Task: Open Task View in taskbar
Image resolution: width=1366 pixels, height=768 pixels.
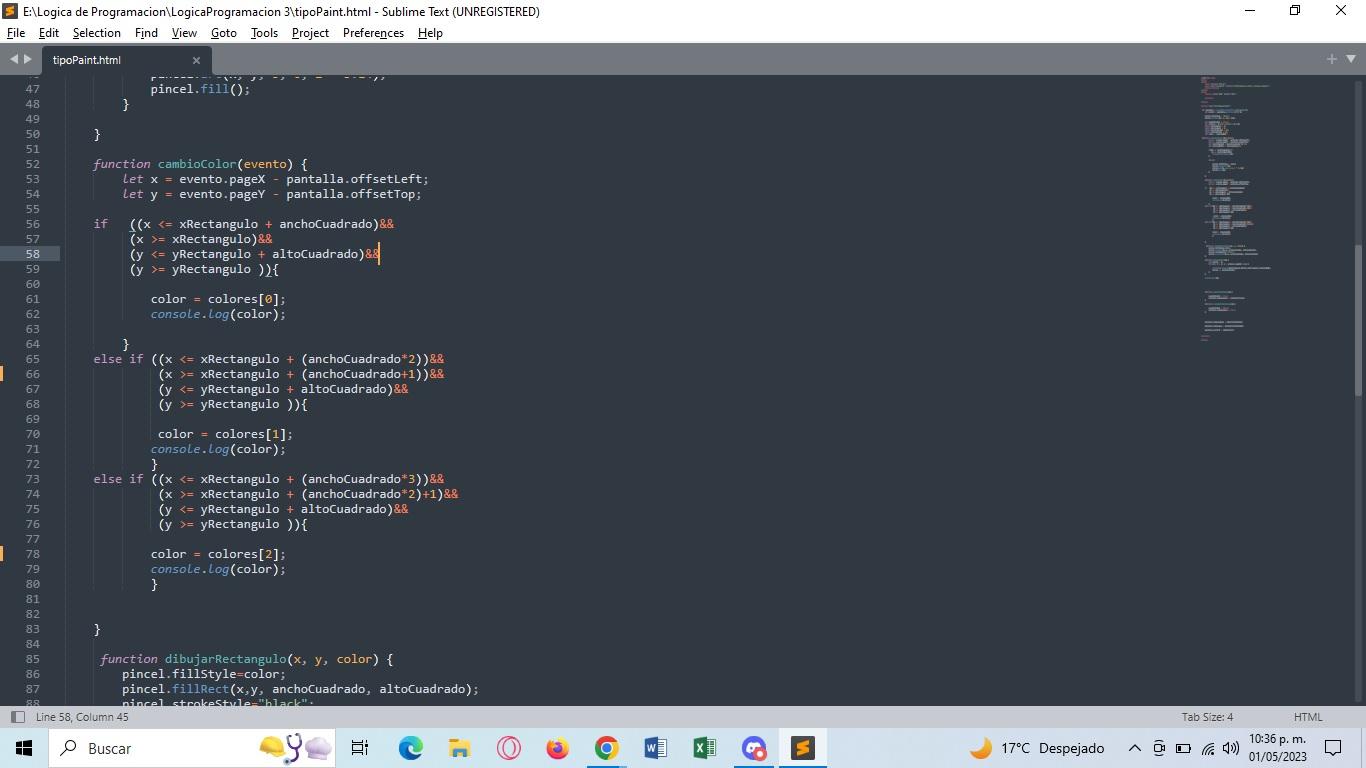Action: (360, 748)
